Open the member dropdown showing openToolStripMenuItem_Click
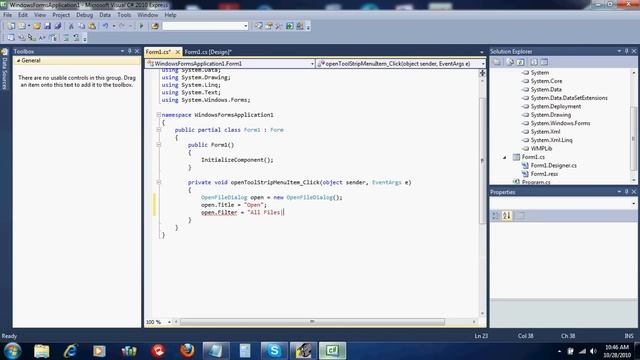640x360 pixels. click(483, 64)
